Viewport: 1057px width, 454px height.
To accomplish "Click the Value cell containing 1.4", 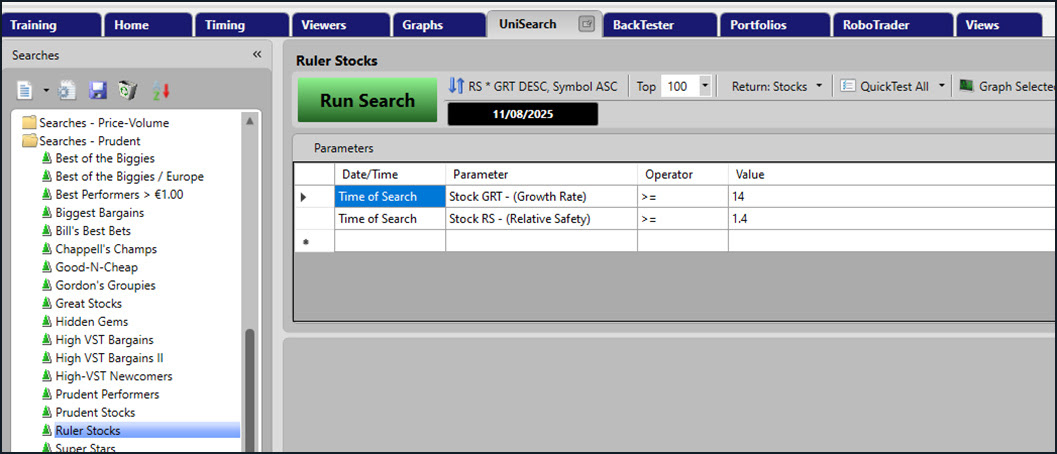I will [x=890, y=219].
